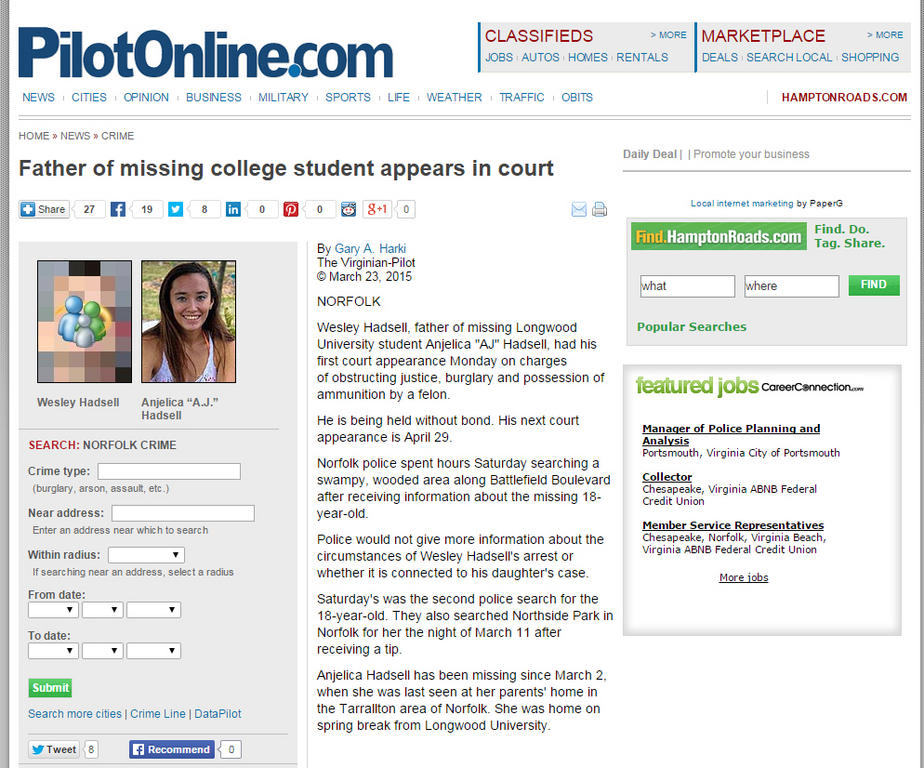The width and height of the screenshot is (924, 768).
Task: Open the Within radius dropdown
Action: (x=146, y=555)
